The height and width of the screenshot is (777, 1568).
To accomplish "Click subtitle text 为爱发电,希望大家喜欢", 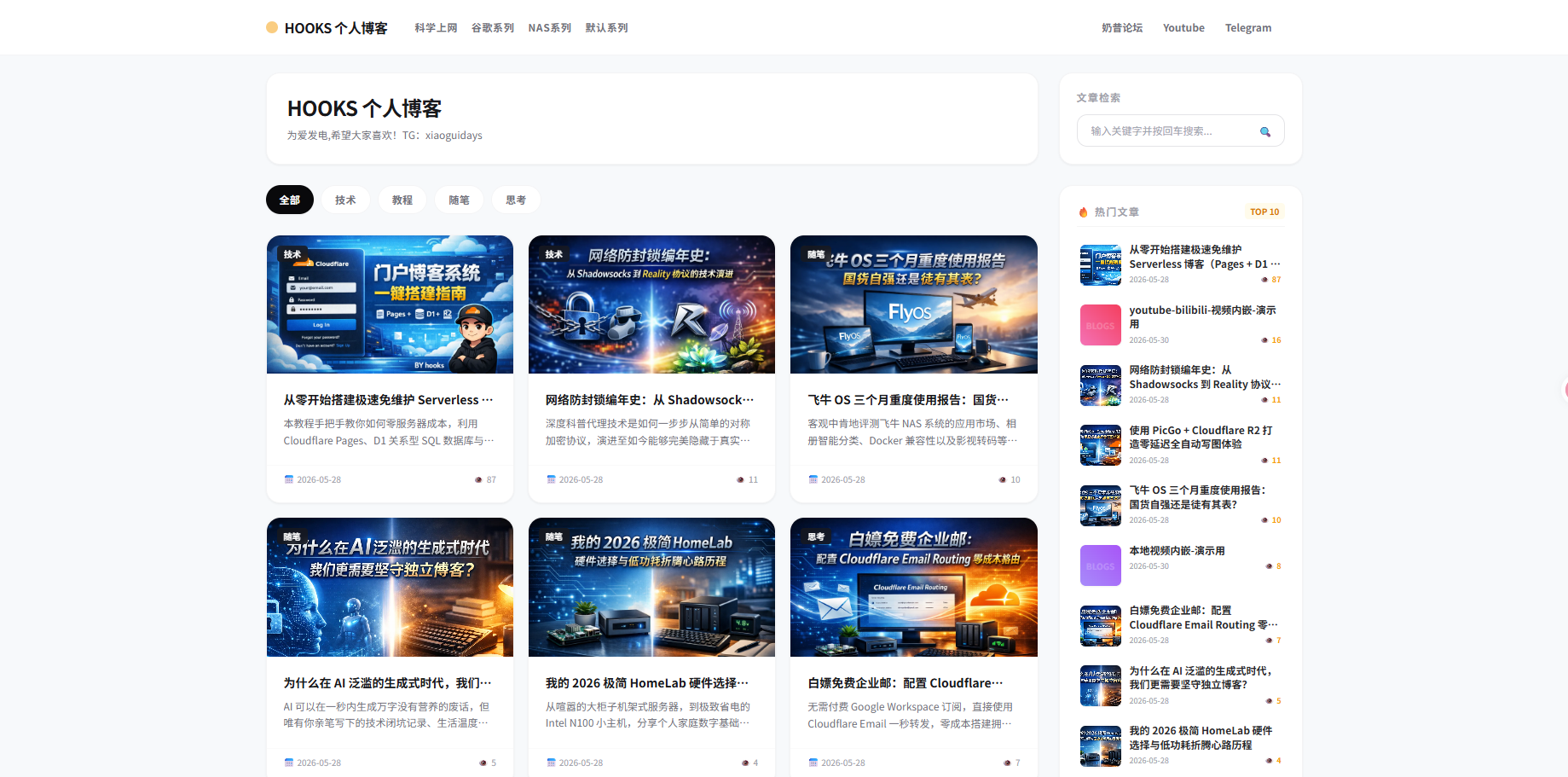I will [385, 136].
